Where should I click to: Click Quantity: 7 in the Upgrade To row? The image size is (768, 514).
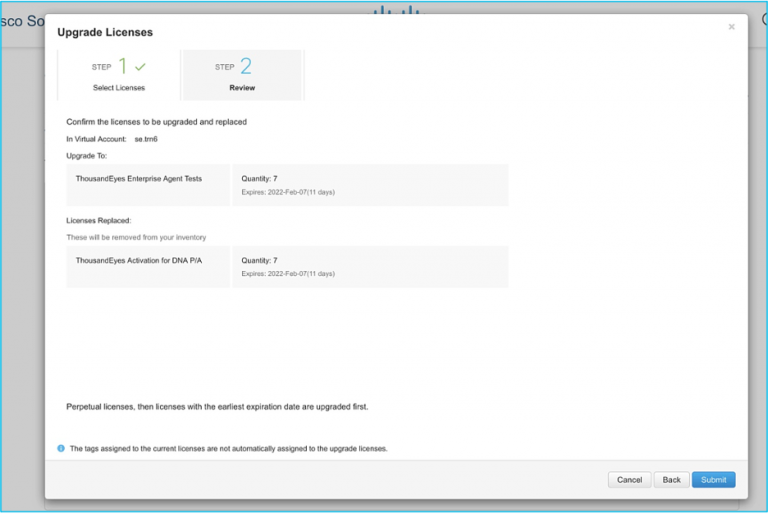(259, 178)
